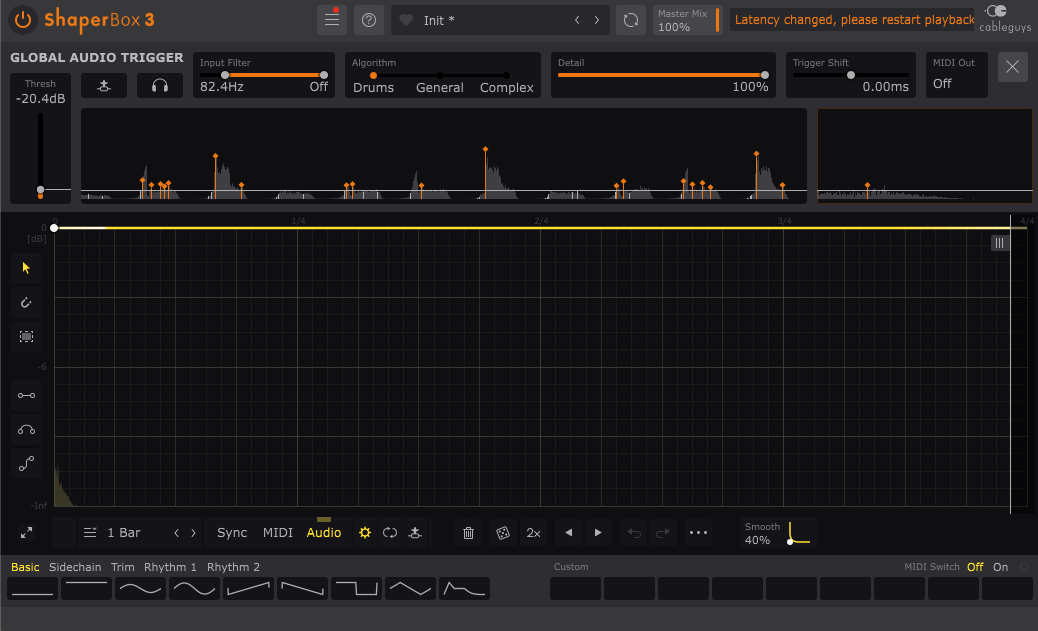
Task: Switch to the Sidechain presets tab
Action: [x=75, y=567]
